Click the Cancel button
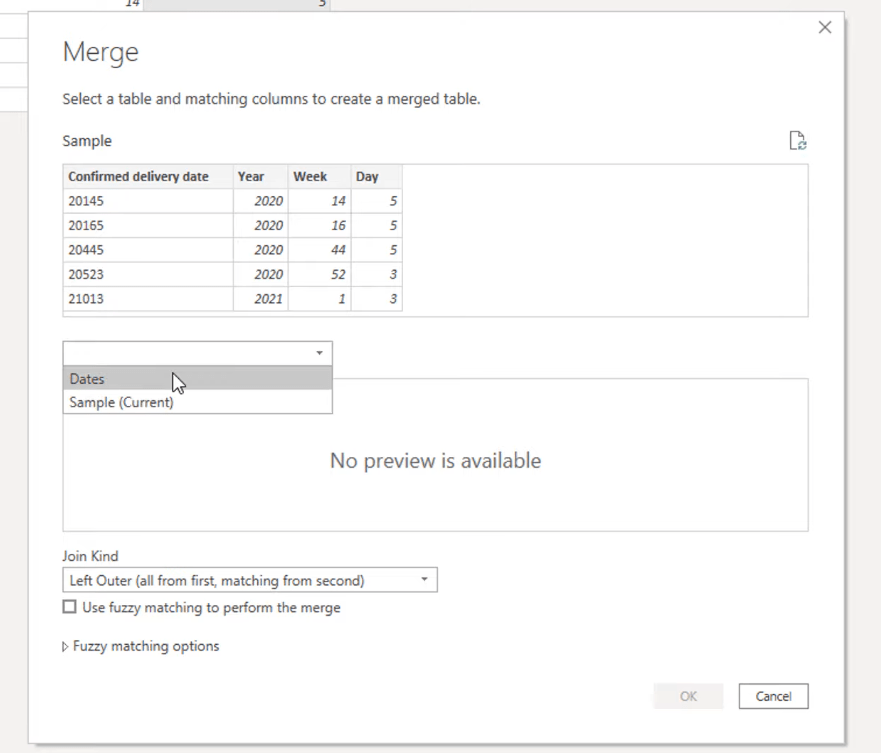The height and width of the screenshot is (753, 881). [773, 696]
